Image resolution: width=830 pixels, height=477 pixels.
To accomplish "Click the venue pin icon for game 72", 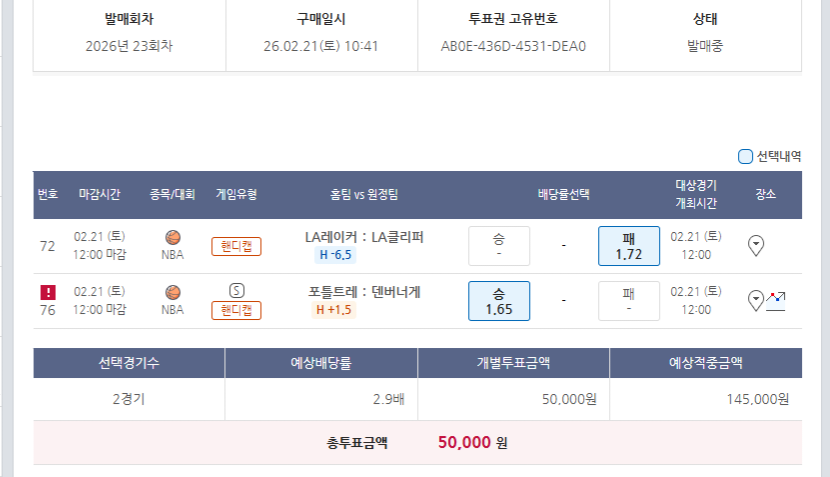I will click(756, 245).
